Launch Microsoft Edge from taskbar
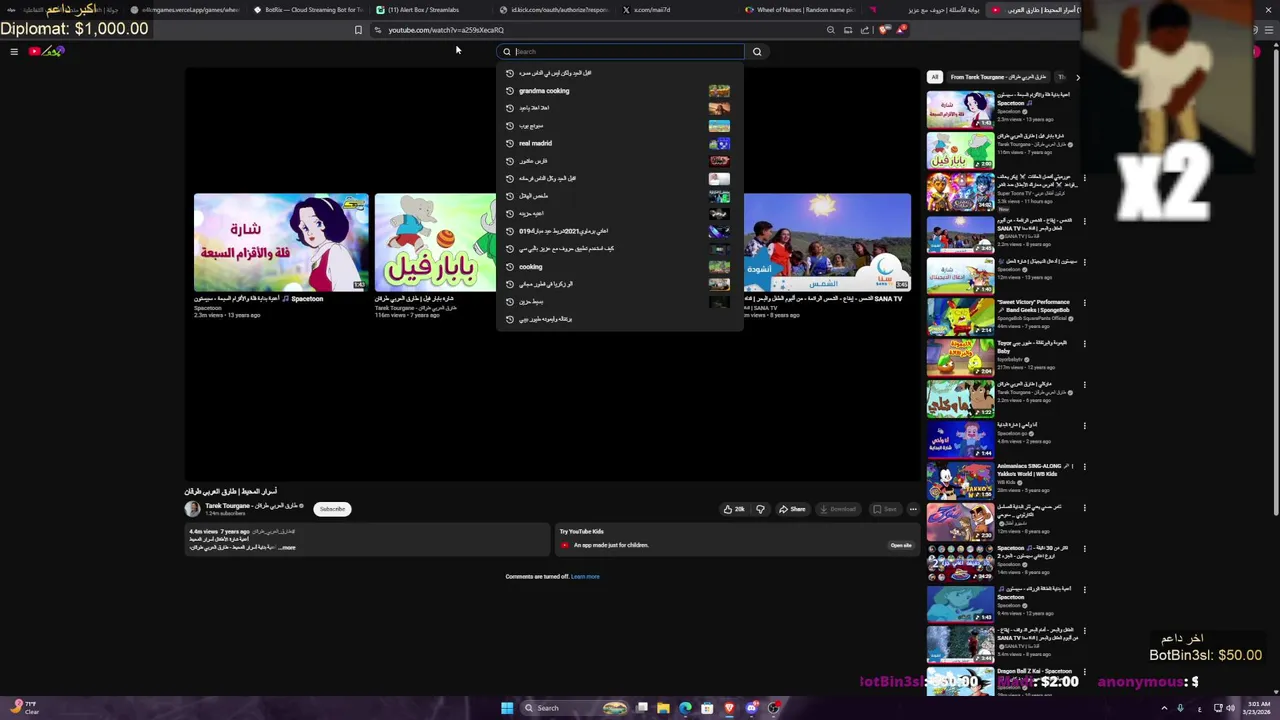 [685, 708]
